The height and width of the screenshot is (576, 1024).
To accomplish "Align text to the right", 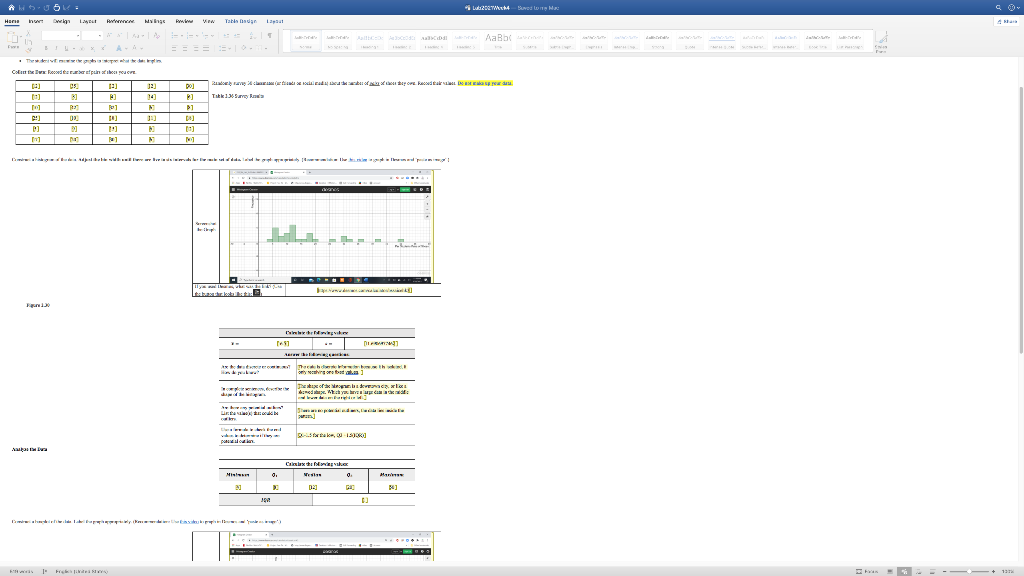I will pyautogui.click(x=196, y=48).
